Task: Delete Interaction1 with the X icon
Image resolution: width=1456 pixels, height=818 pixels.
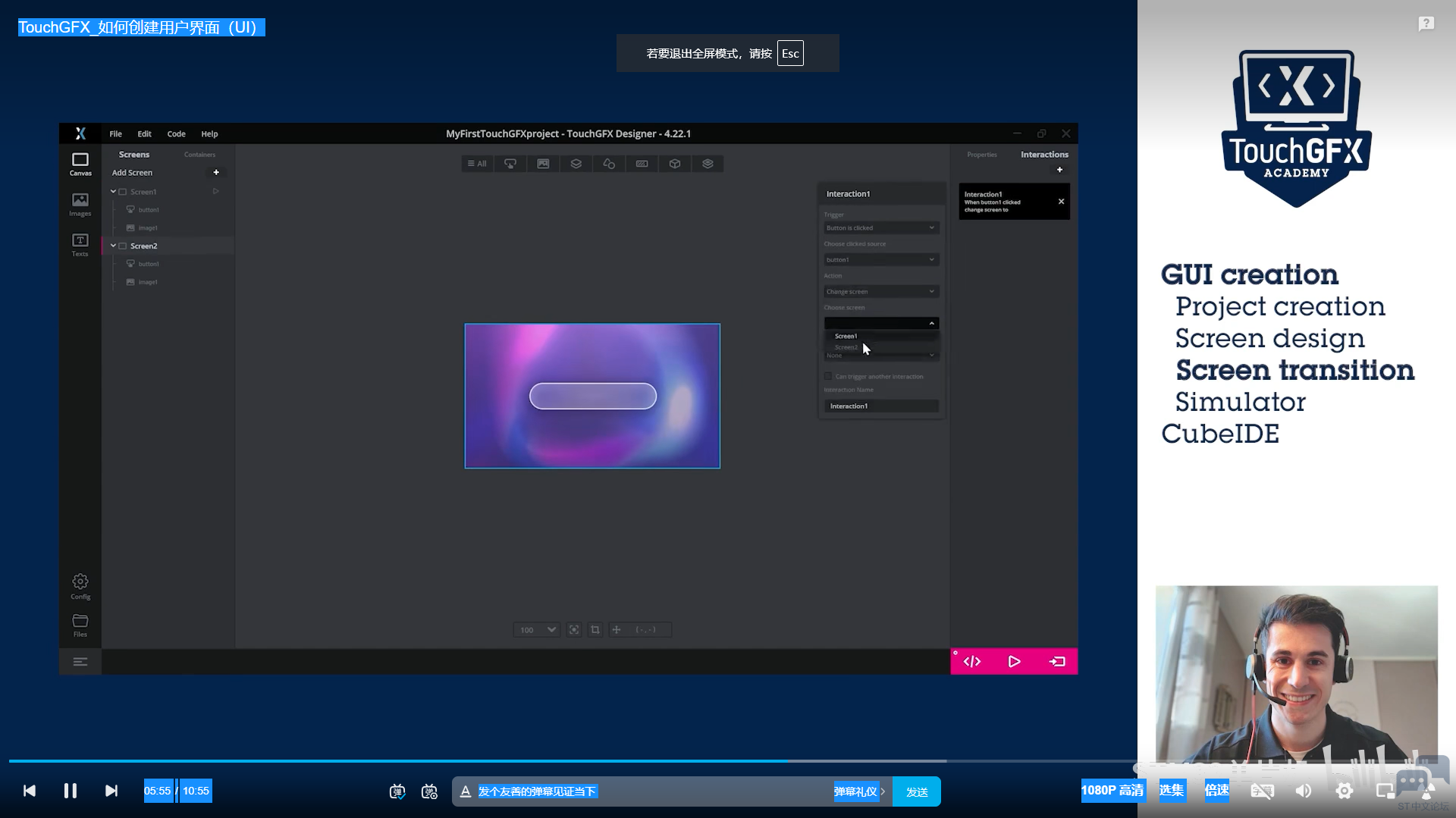Action: 1061,202
